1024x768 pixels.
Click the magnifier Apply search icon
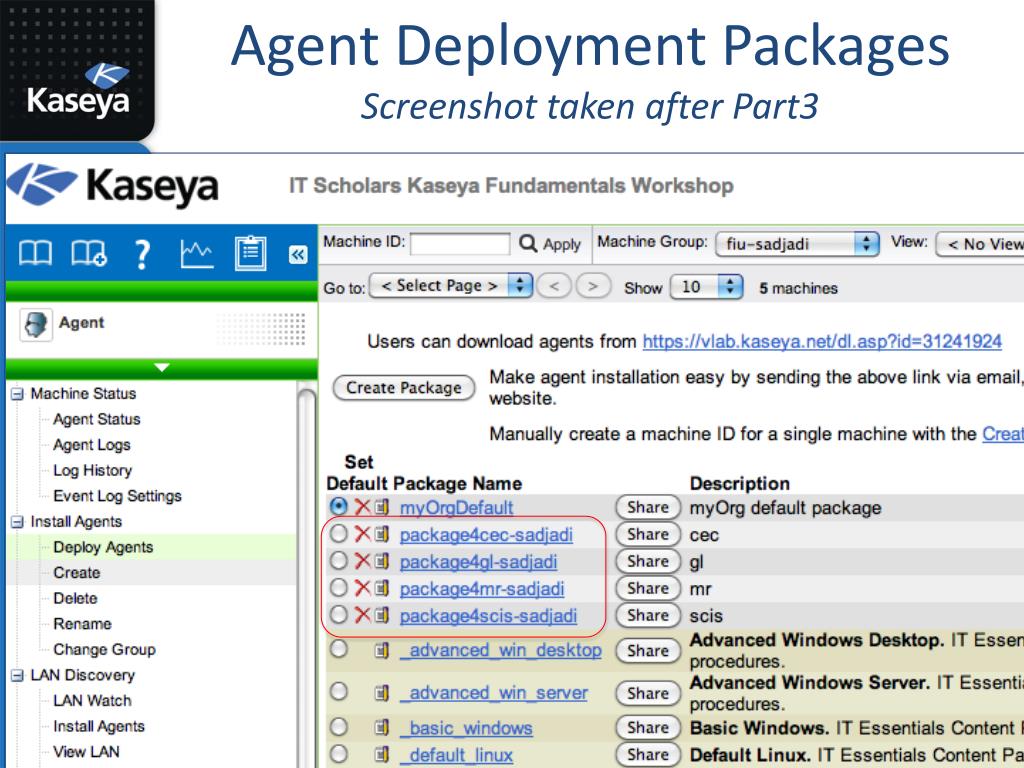pyautogui.click(x=528, y=244)
